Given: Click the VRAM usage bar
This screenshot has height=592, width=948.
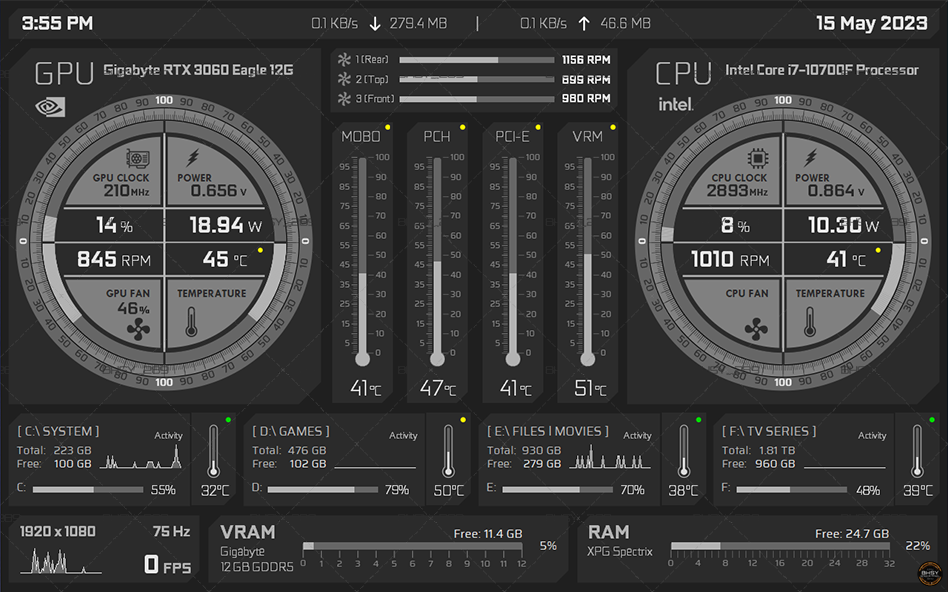Looking at the screenshot, I should [x=412, y=546].
